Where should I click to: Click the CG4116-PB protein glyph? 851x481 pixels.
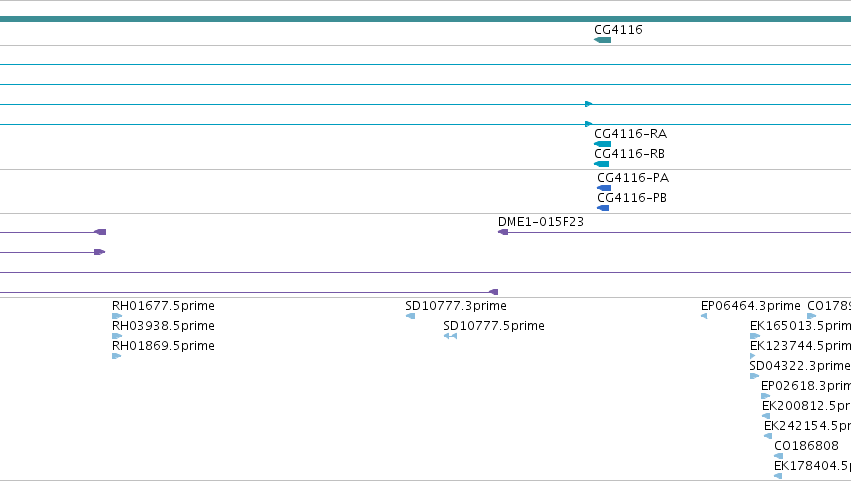603,208
